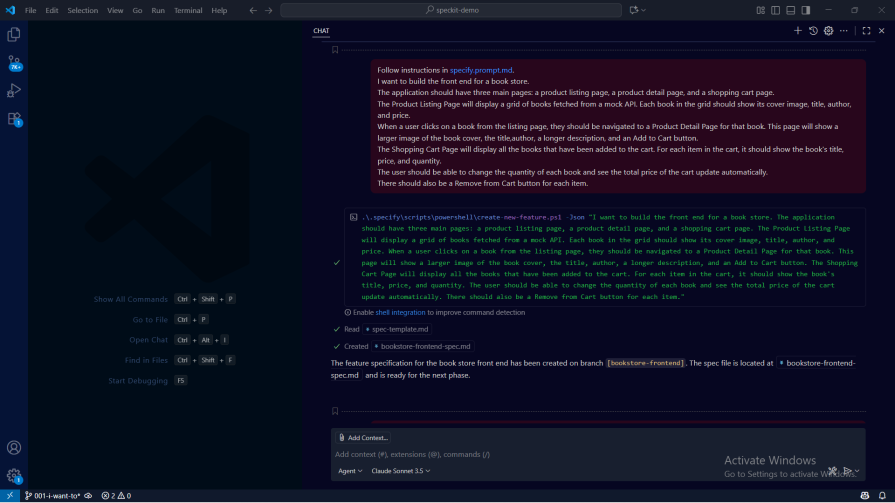895x503 pixels.
Task: Maximize the chat panel size
Action: [x=866, y=31]
